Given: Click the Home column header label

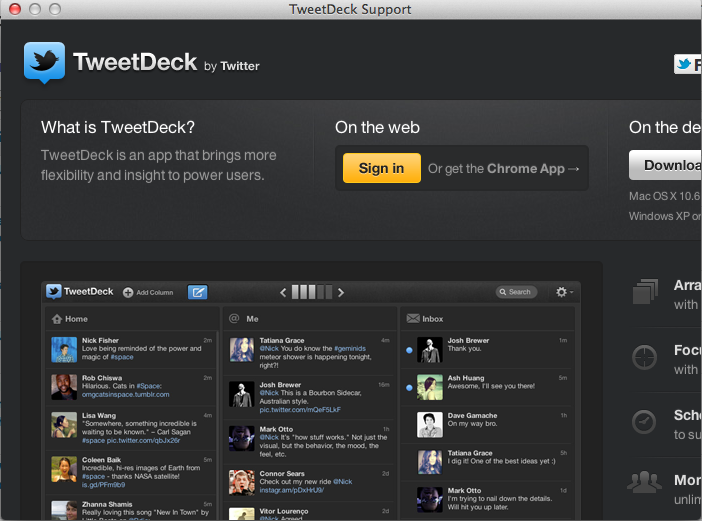Looking at the screenshot, I should [77, 319].
